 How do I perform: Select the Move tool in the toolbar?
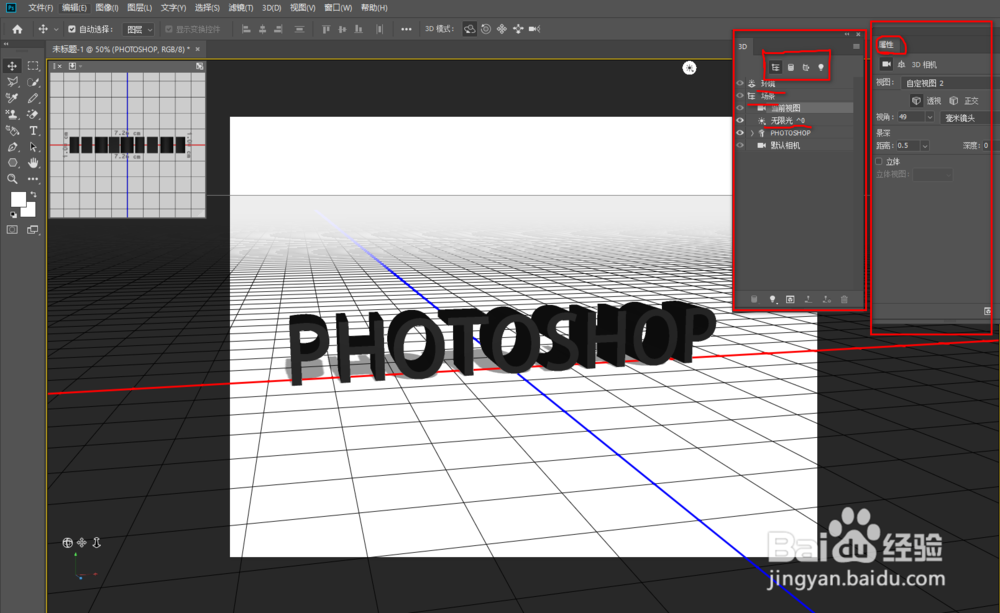coord(12,66)
